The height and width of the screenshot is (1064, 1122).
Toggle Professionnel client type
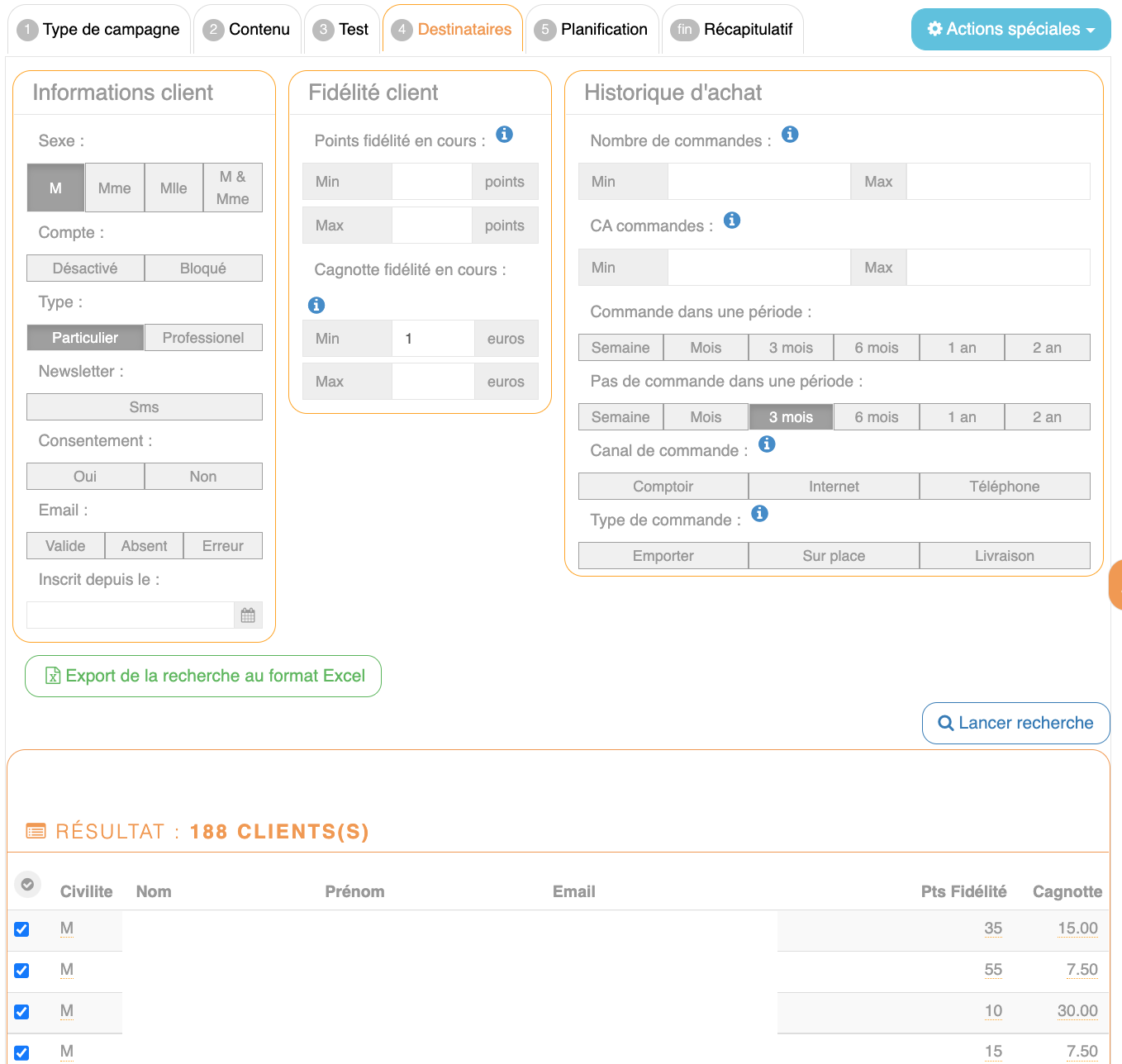tap(203, 338)
